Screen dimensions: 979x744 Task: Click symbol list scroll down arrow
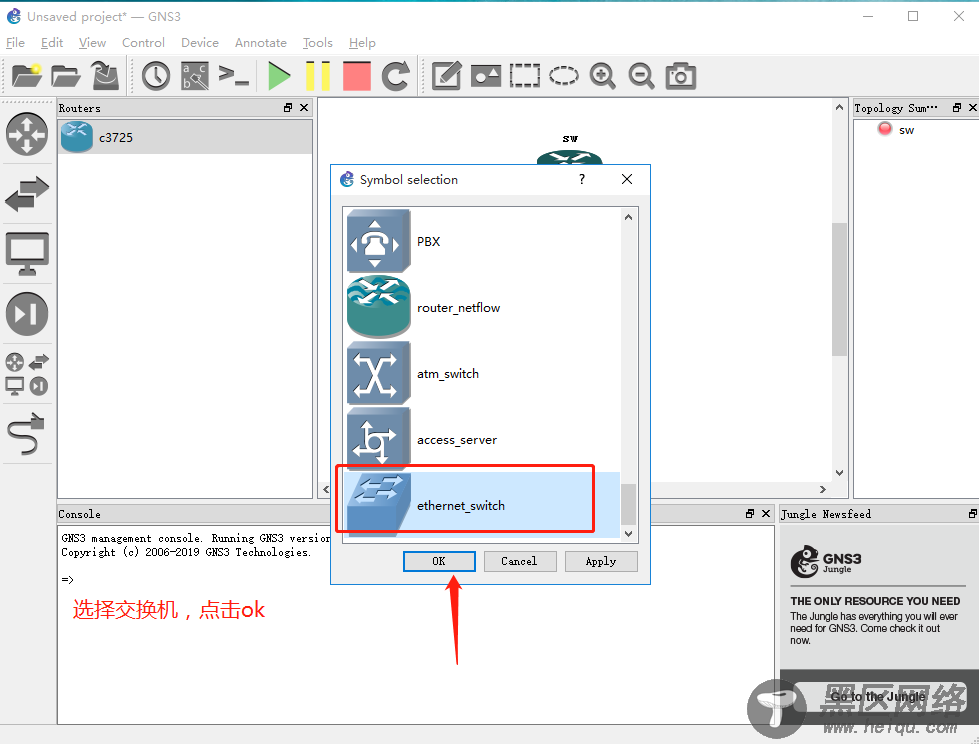click(x=629, y=534)
